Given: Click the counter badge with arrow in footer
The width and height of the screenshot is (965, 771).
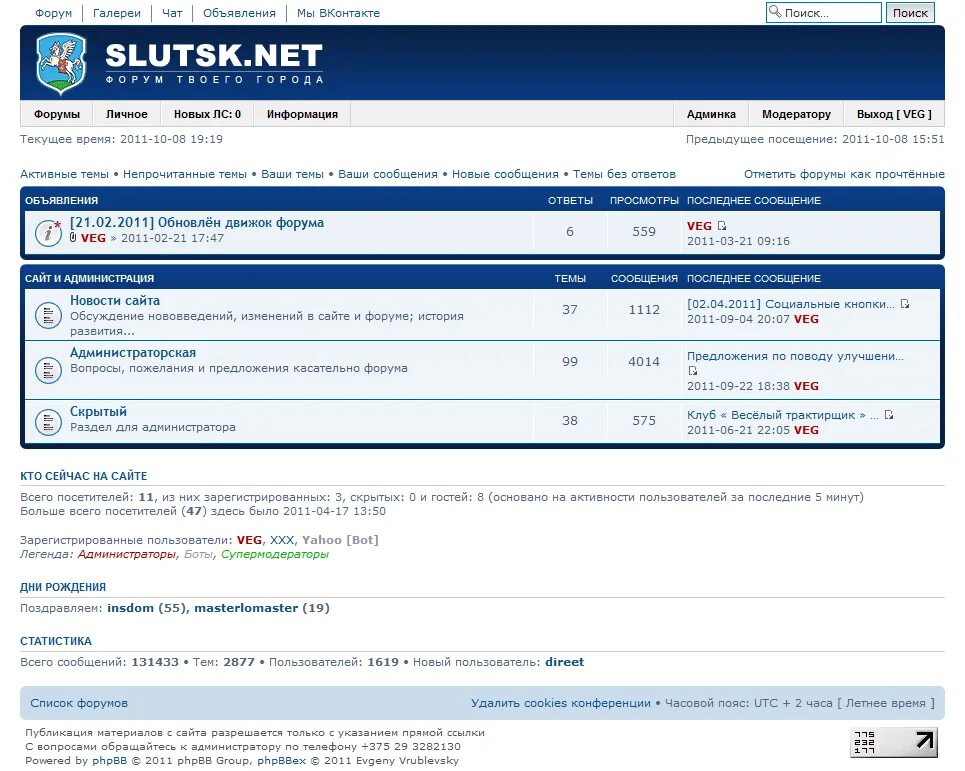Looking at the screenshot, I should (894, 741).
